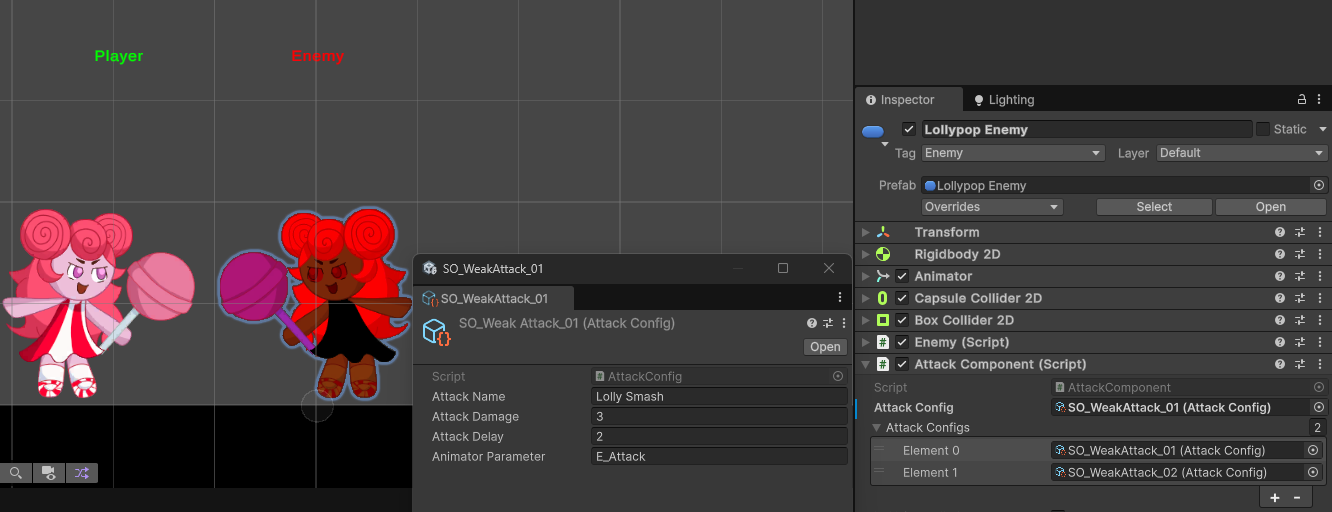This screenshot has width=1332, height=512.
Task: Toggle Lollypop Enemy active checkbox
Action: pos(908,129)
